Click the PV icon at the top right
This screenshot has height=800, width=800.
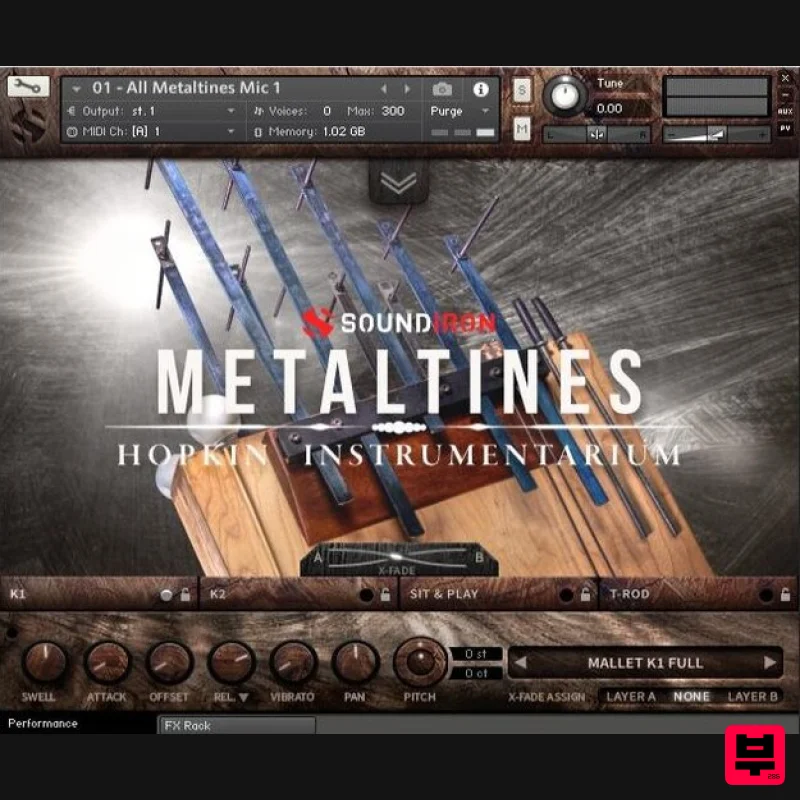pyautogui.click(x=785, y=128)
